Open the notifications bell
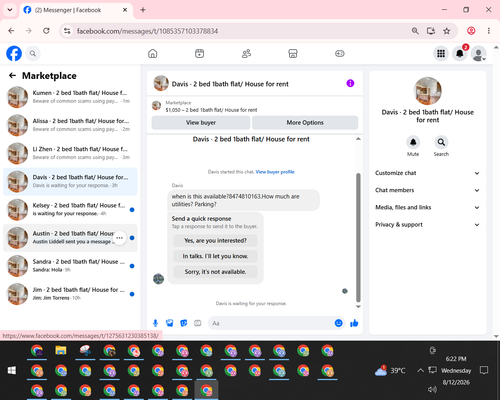The width and height of the screenshot is (500, 400). point(460,53)
